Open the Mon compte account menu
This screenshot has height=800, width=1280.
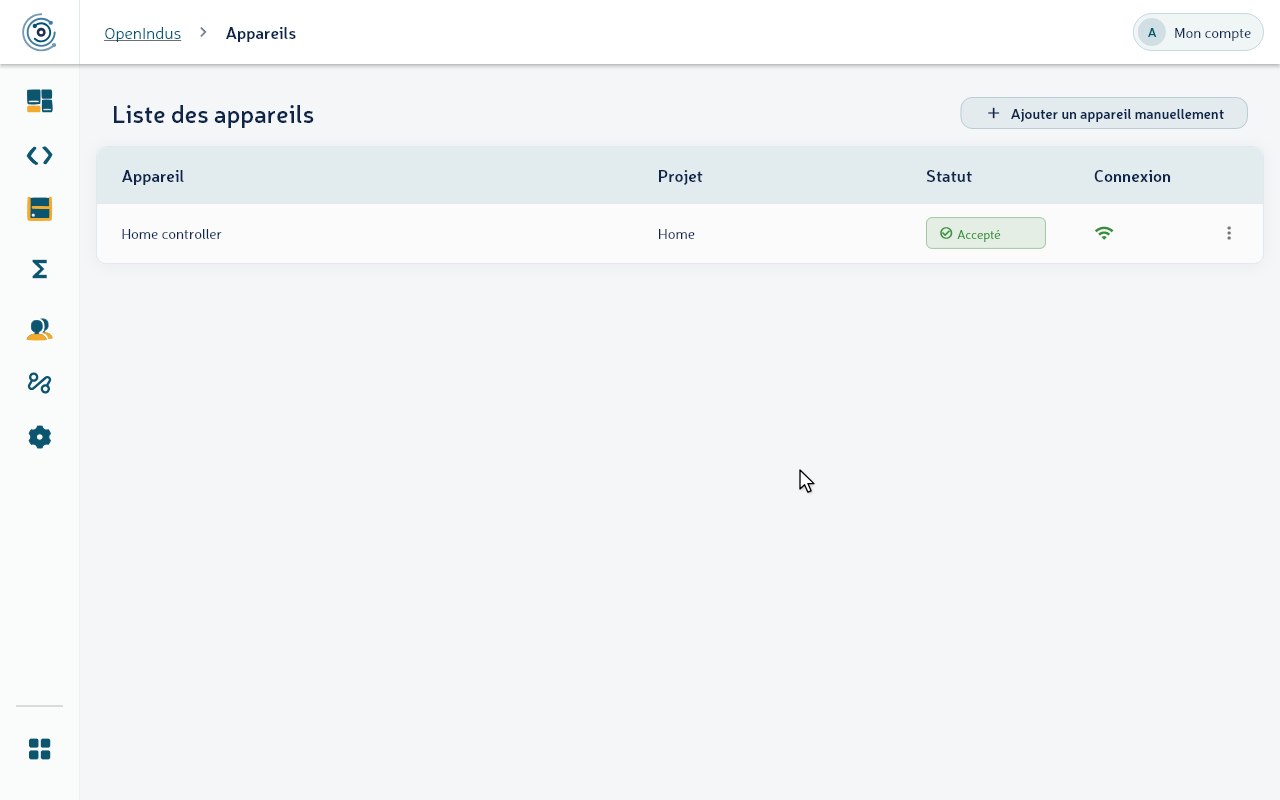point(1198,32)
